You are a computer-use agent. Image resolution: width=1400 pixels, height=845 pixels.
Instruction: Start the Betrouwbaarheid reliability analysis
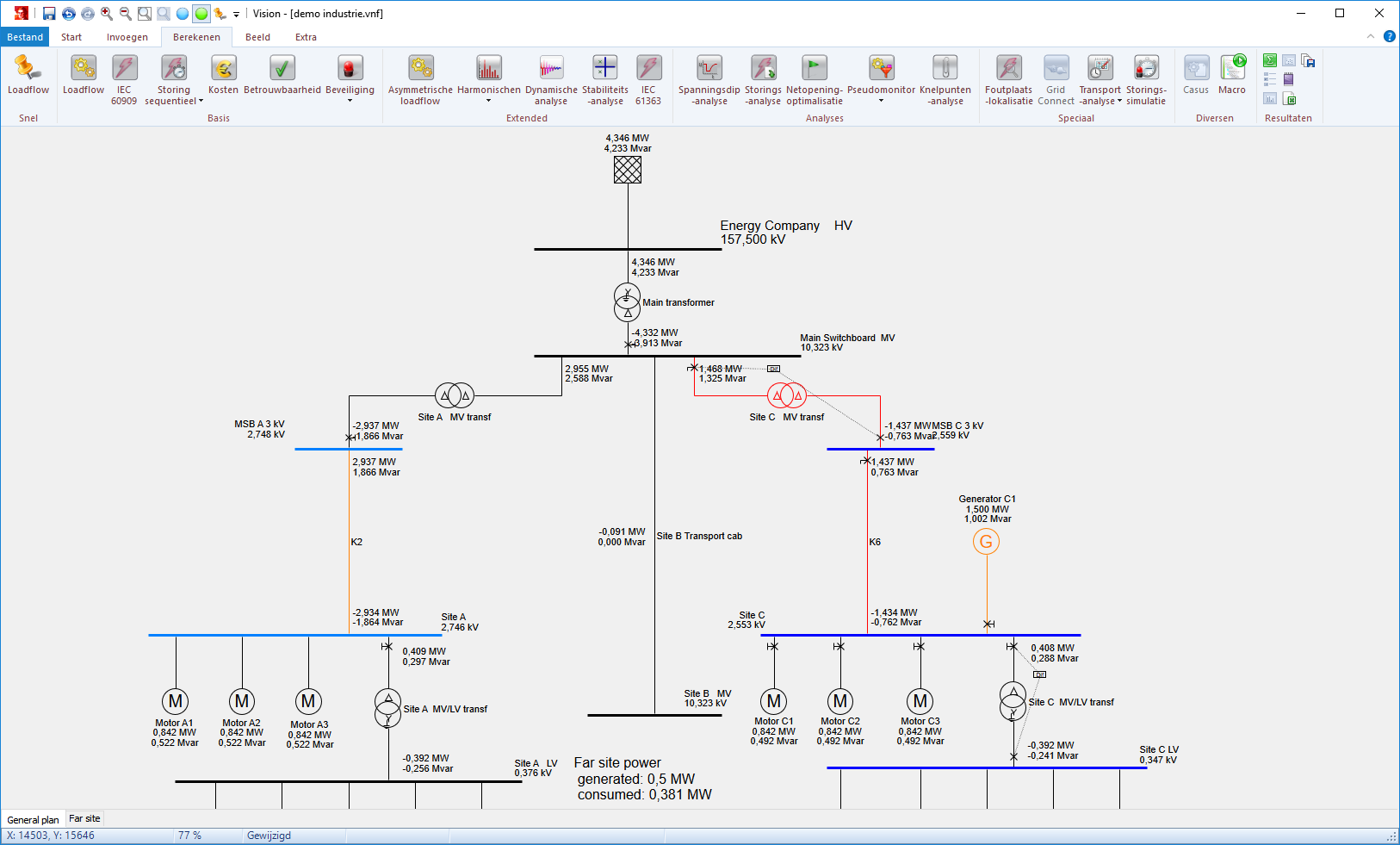282,76
